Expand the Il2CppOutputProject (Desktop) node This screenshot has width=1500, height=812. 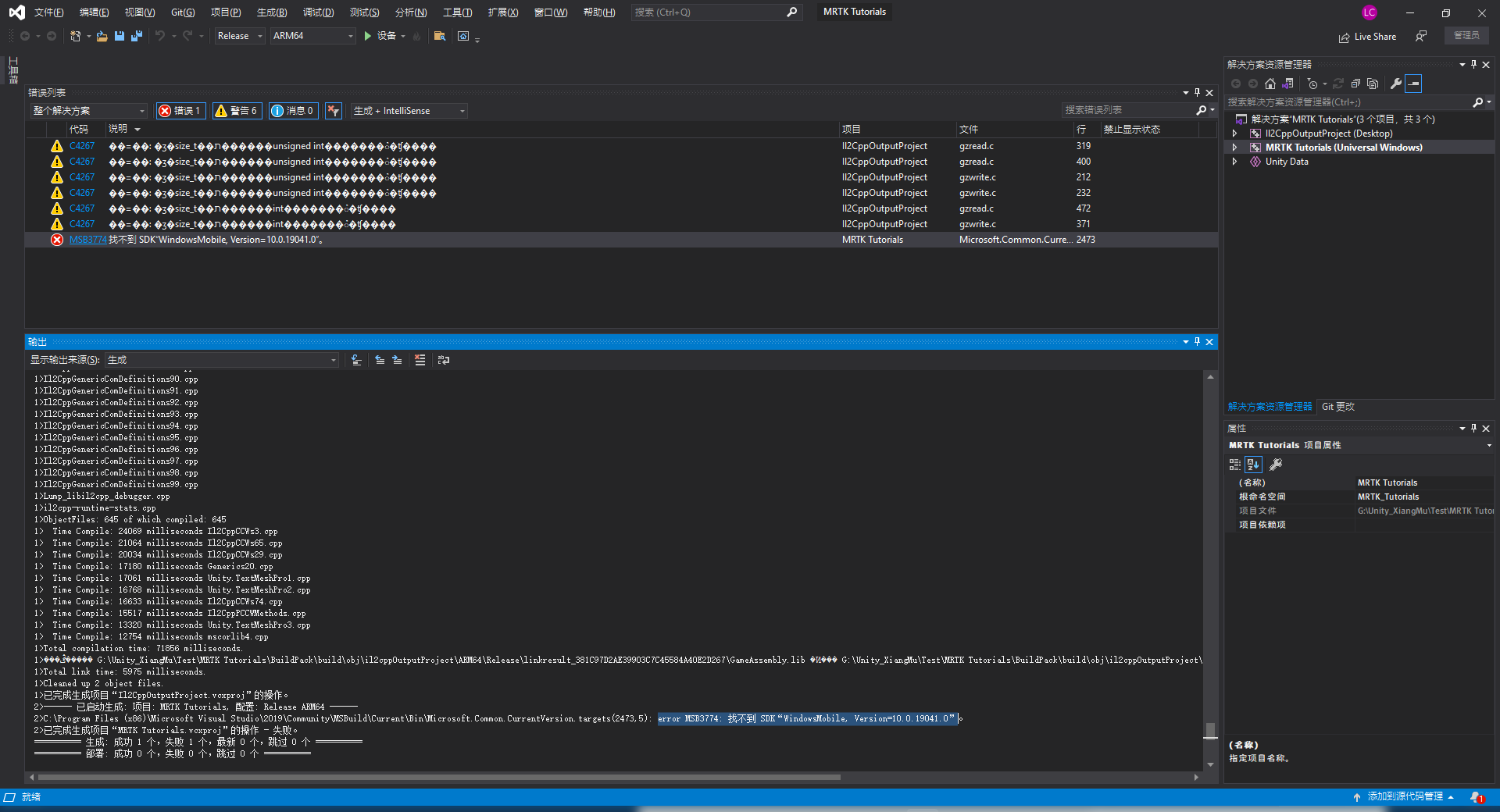click(x=1235, y=134)
